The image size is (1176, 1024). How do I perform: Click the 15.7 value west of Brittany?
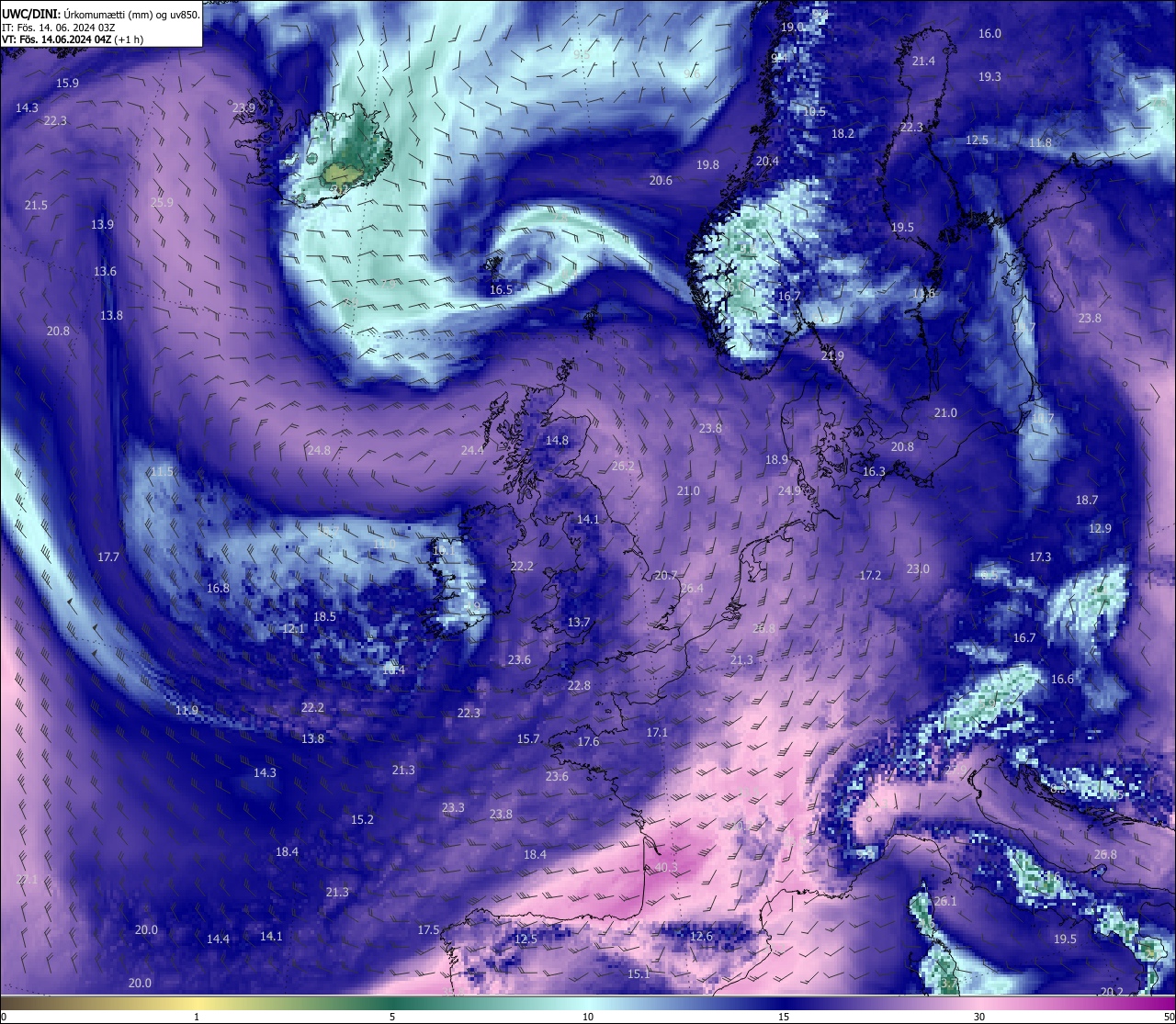click(528, 738)
